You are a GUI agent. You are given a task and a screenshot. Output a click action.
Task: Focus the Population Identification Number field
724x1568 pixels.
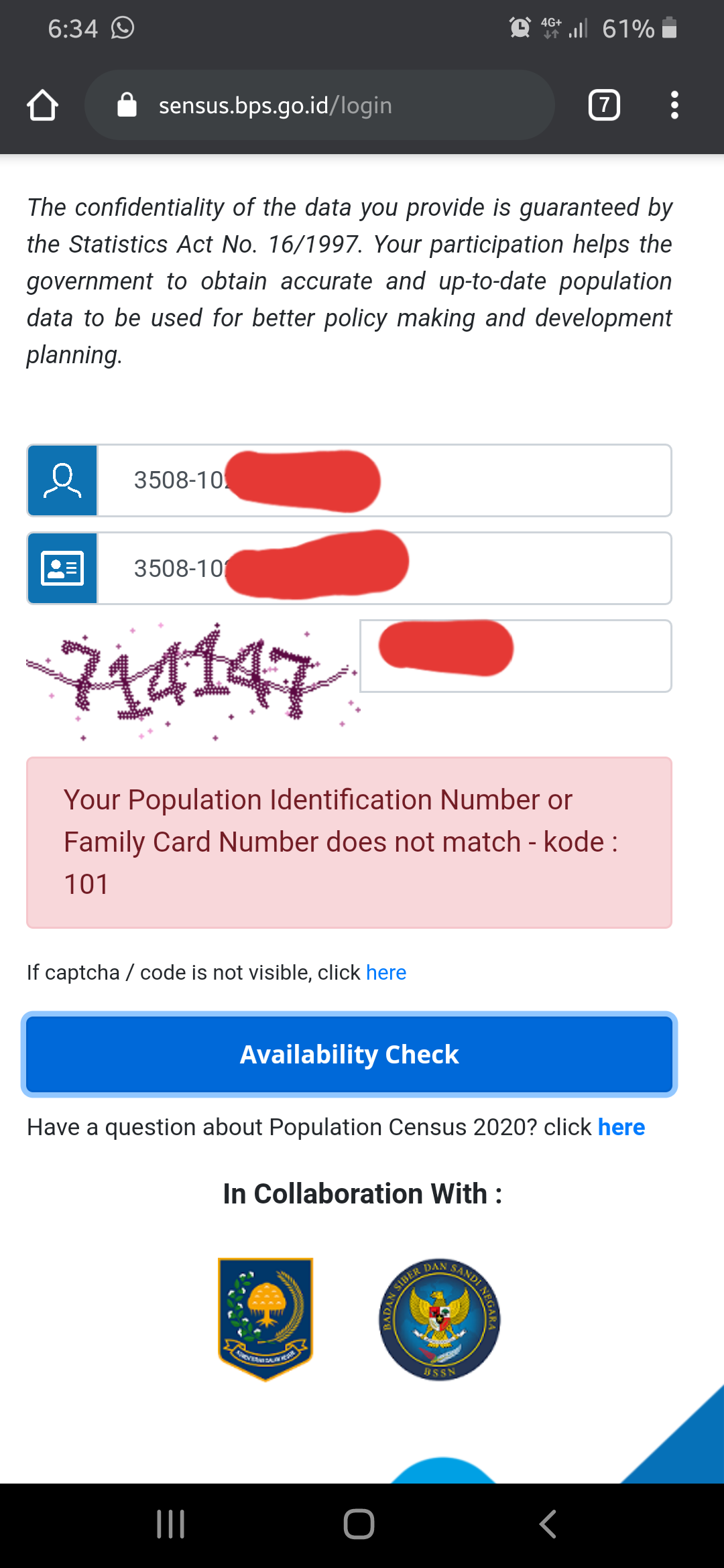(x=384, y=480)
